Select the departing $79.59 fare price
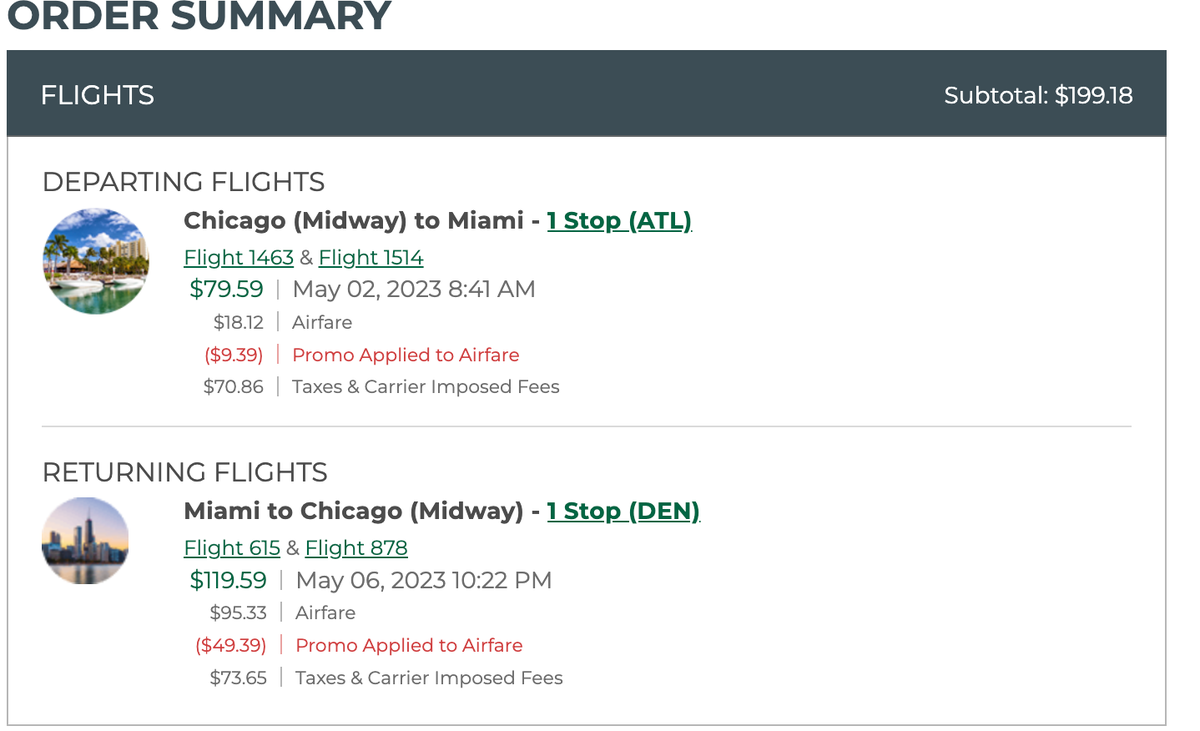Image resolution: width=1200 pixels, height=731 pixels. coord(227,289)
